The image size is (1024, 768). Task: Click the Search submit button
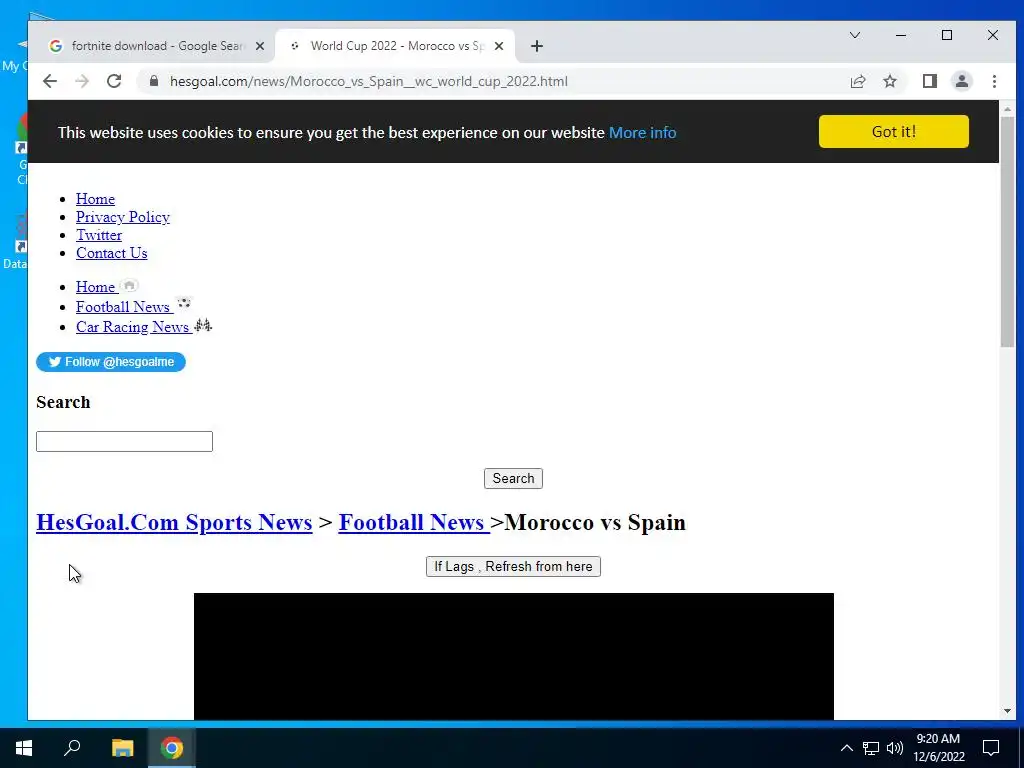(x=513, y=478)
